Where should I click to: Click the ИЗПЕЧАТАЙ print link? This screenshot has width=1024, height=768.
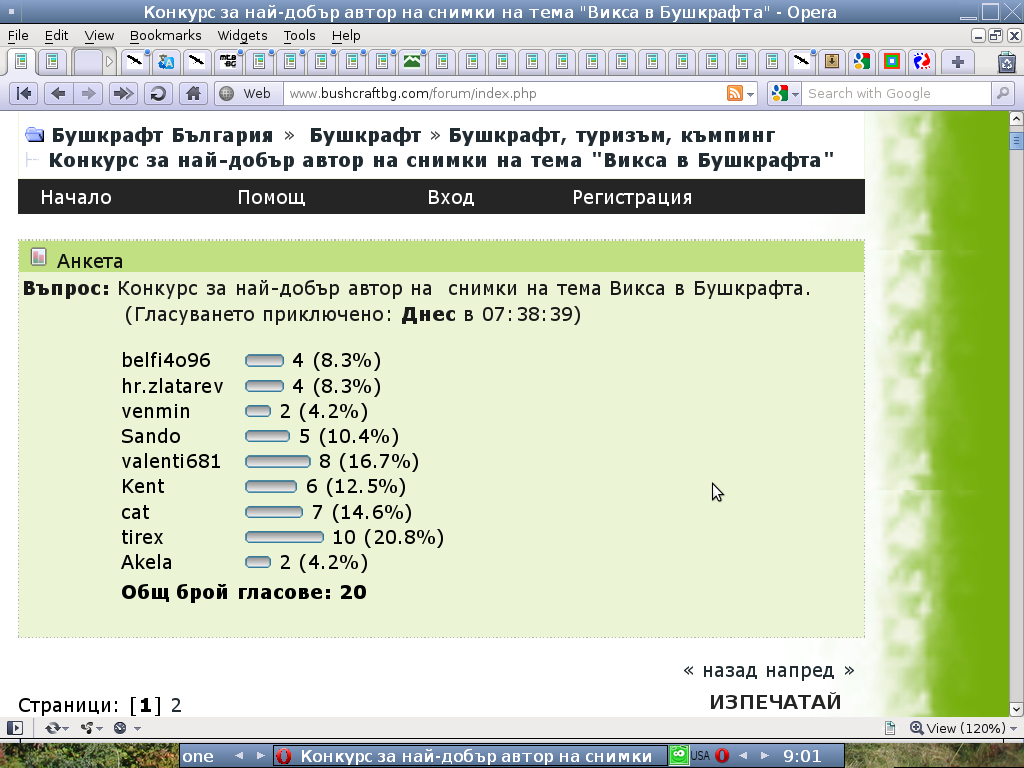click(x=775, y=702)
